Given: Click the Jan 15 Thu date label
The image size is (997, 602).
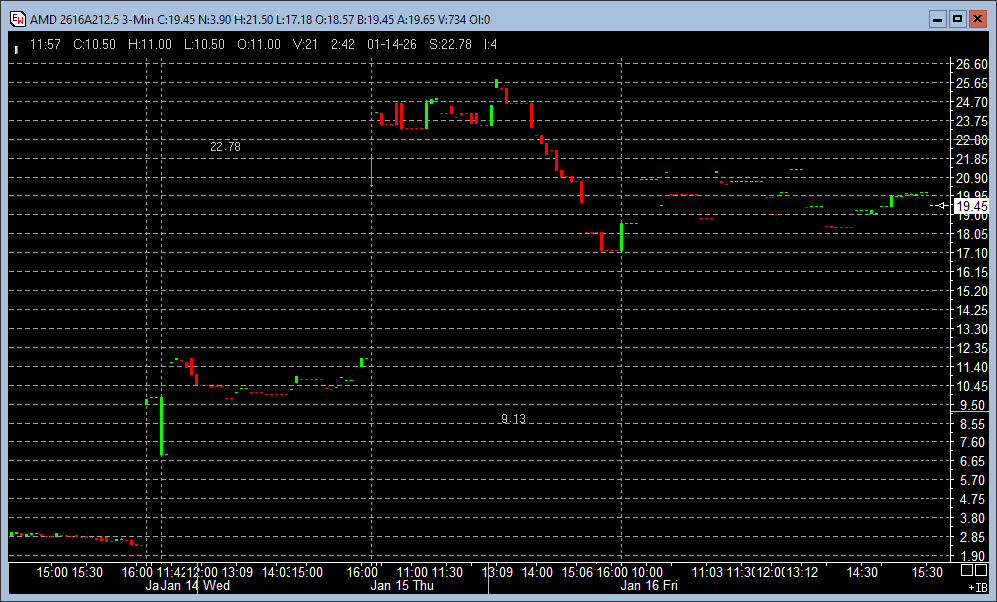Looking at the screenshot, I should tap(402, 586).
